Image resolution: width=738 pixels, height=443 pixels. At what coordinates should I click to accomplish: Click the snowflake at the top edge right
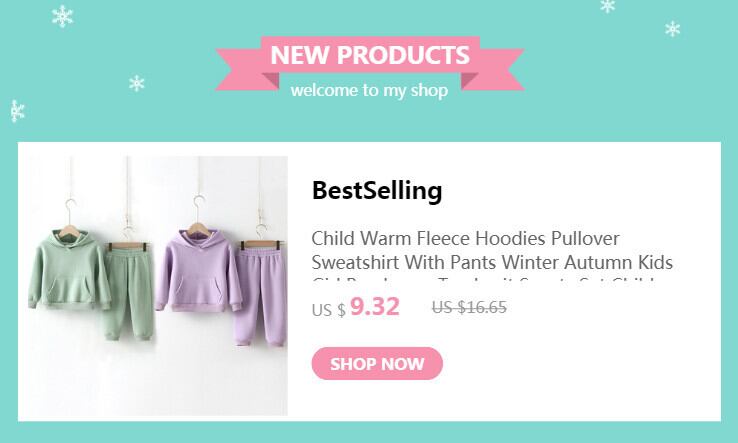(x=608, y=6)
